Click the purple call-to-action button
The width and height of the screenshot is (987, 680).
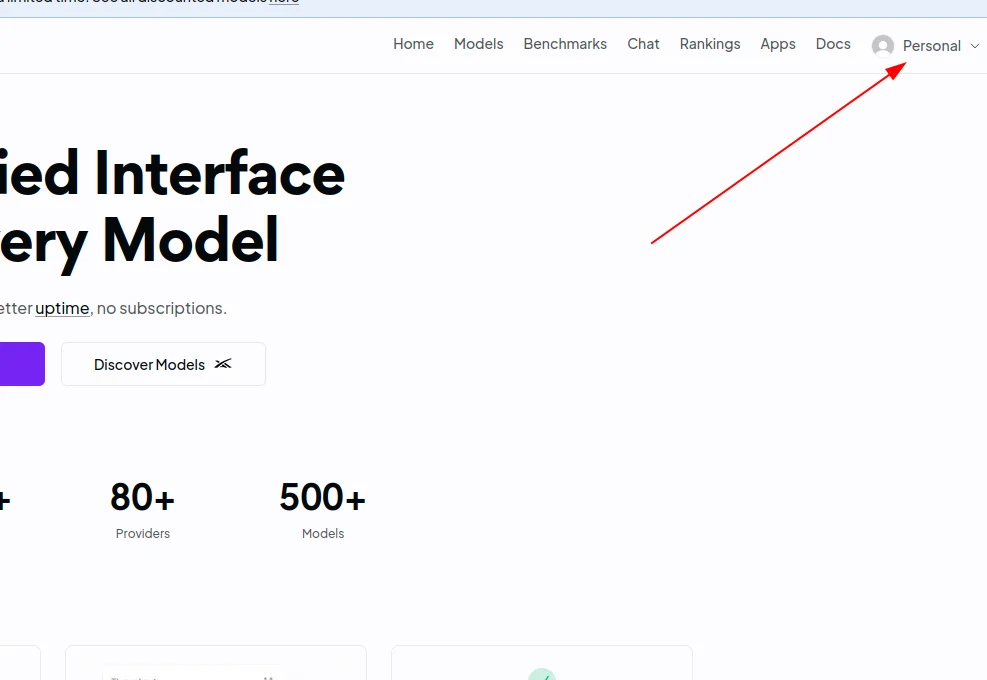(x=22, y=364)
